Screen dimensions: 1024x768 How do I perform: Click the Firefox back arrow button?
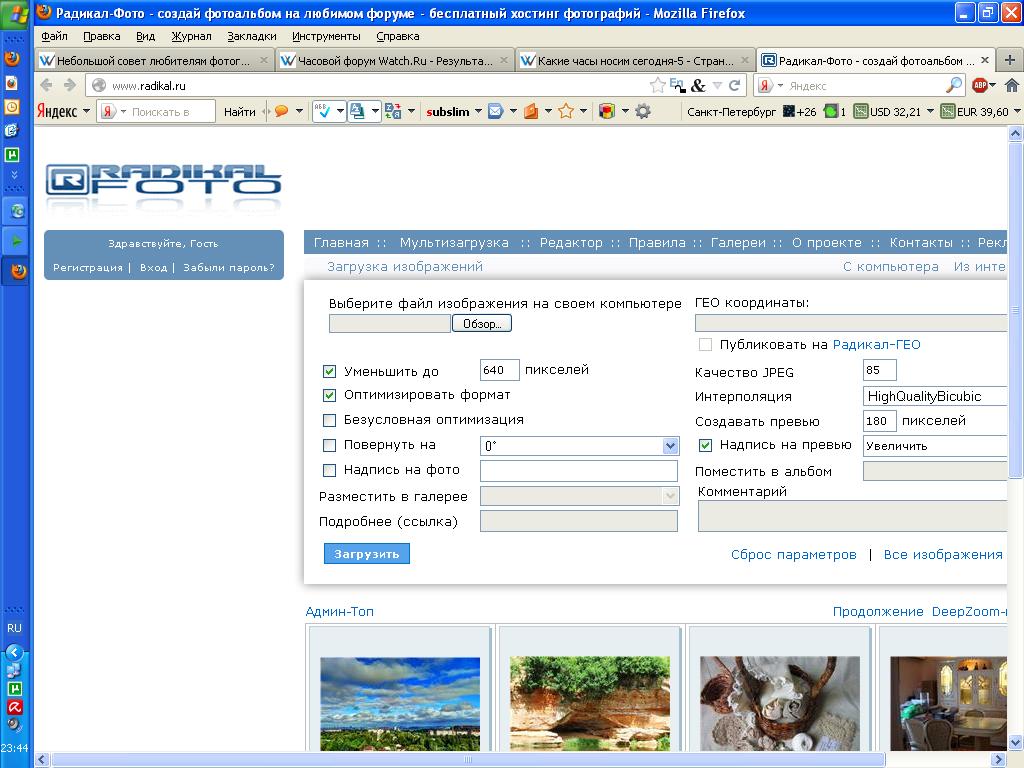[48, 86]
